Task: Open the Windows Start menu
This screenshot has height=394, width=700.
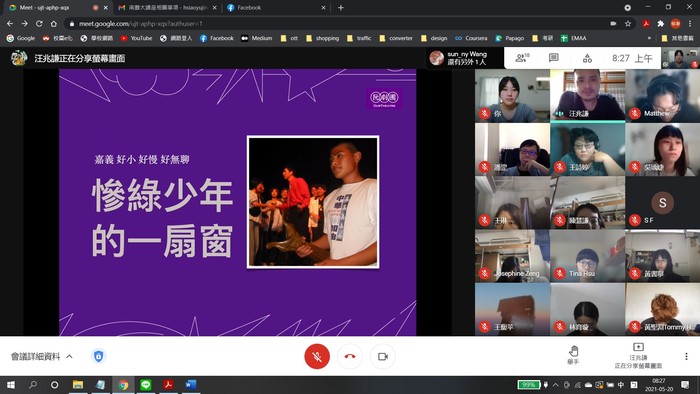Action: (11, 385)
